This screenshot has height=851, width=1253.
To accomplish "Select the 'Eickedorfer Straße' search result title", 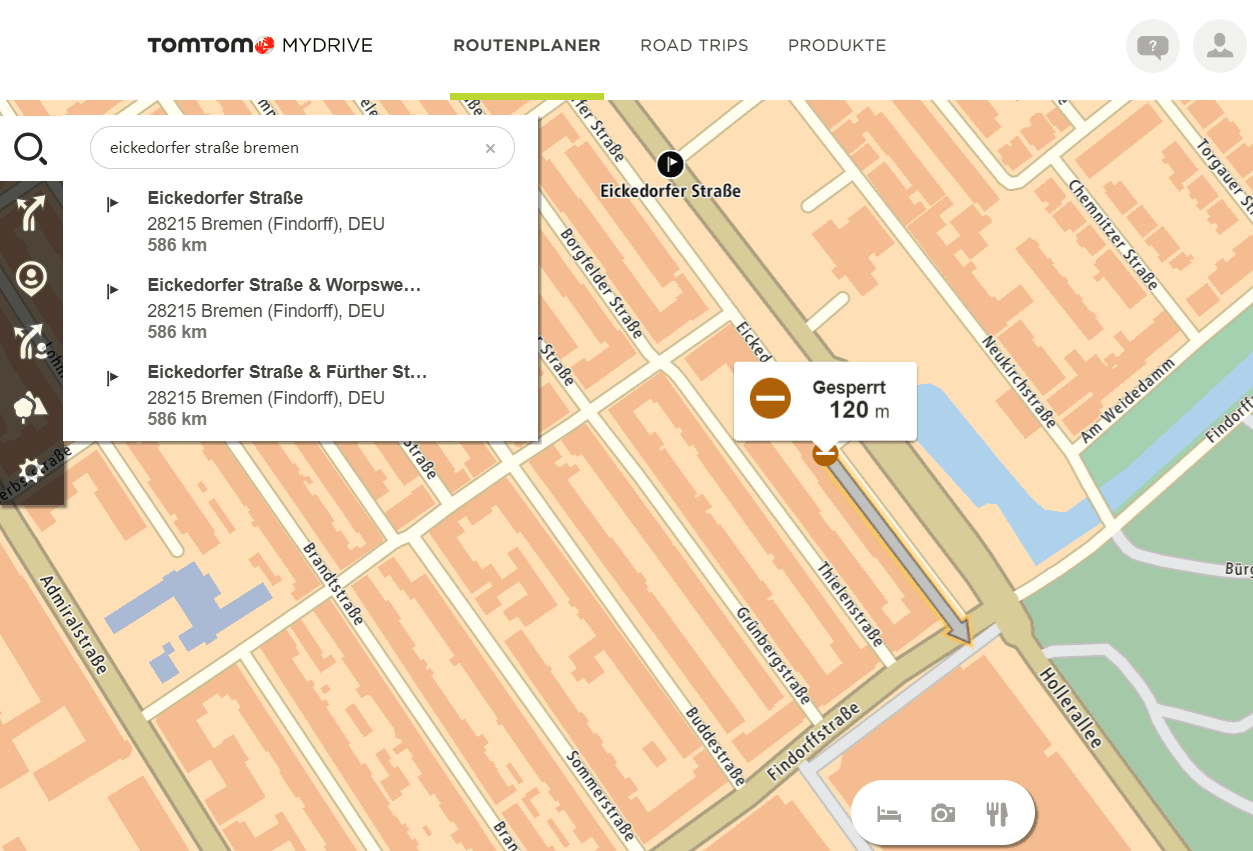I will point(225,198).
